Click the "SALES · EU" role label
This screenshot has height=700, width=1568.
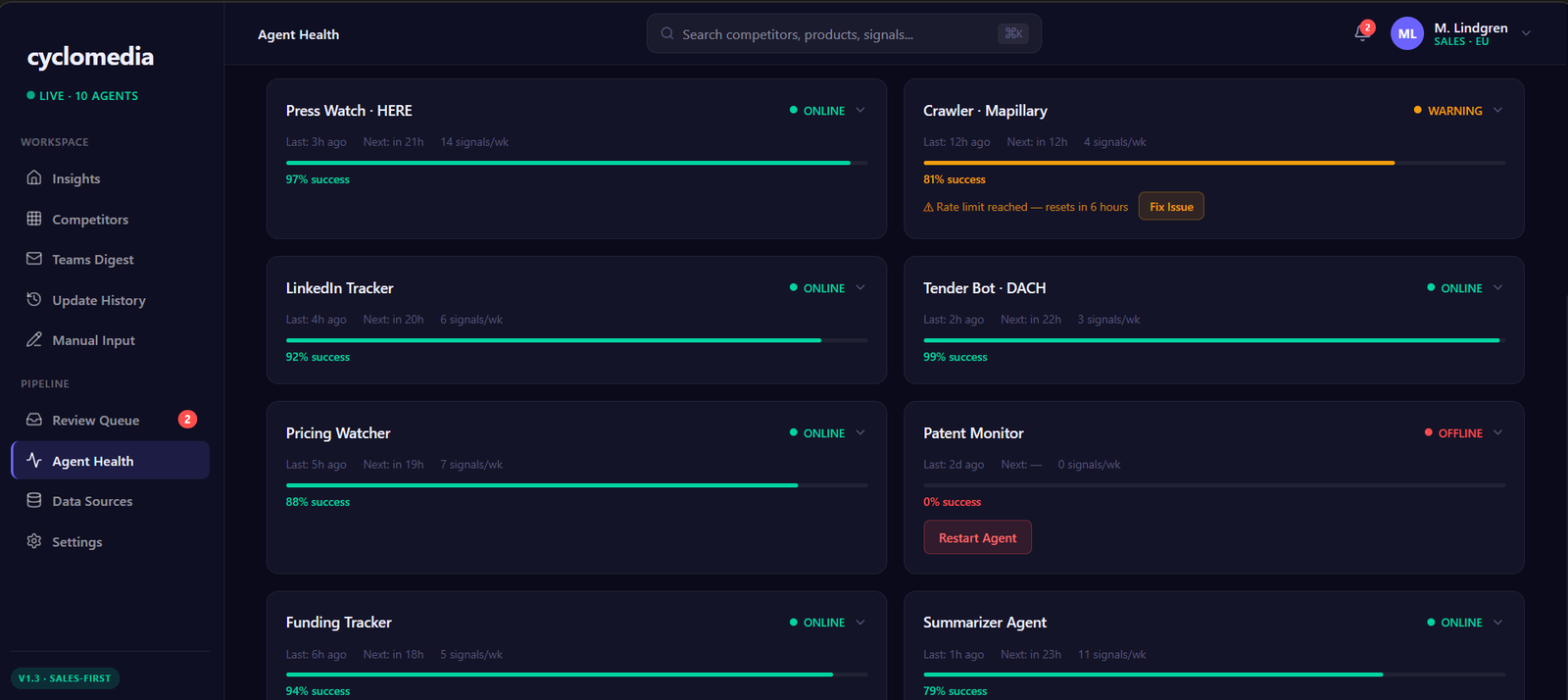pyautogui.click(x=1461, y=42)
